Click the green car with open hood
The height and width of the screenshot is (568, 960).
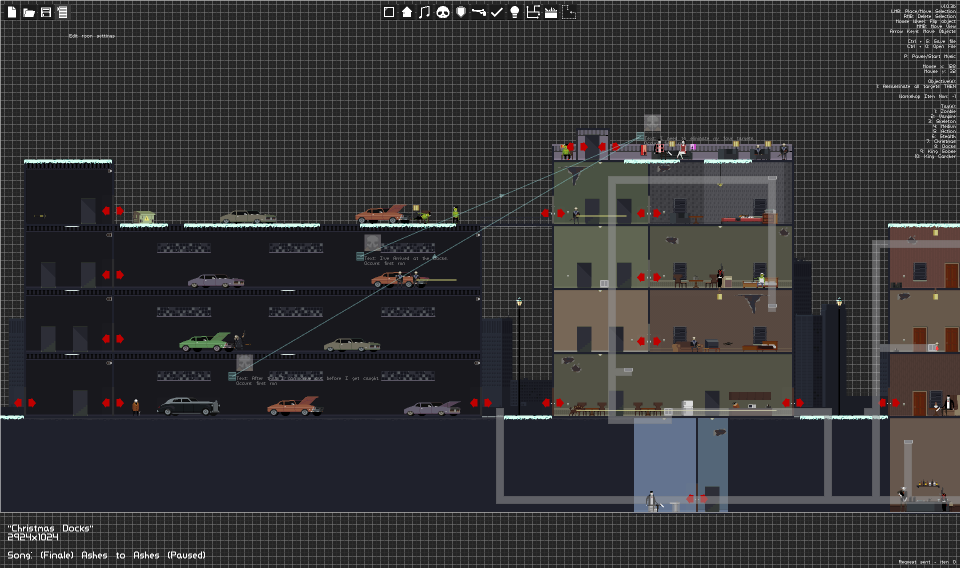pos(205,342)
